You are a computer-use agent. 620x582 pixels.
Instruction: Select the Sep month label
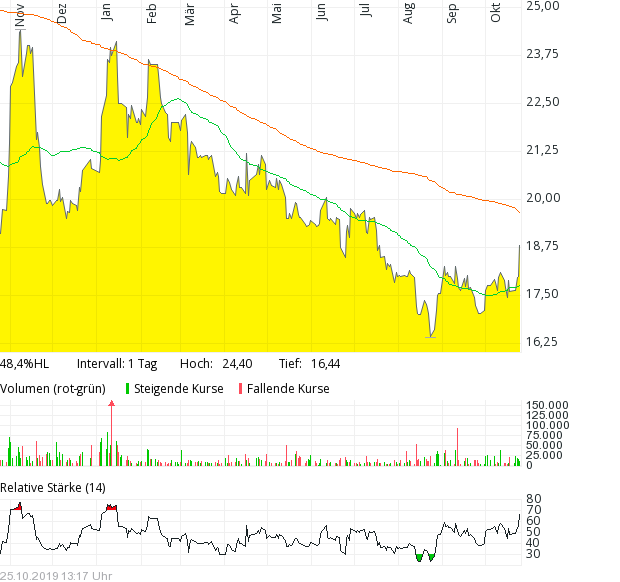point(452,13)
